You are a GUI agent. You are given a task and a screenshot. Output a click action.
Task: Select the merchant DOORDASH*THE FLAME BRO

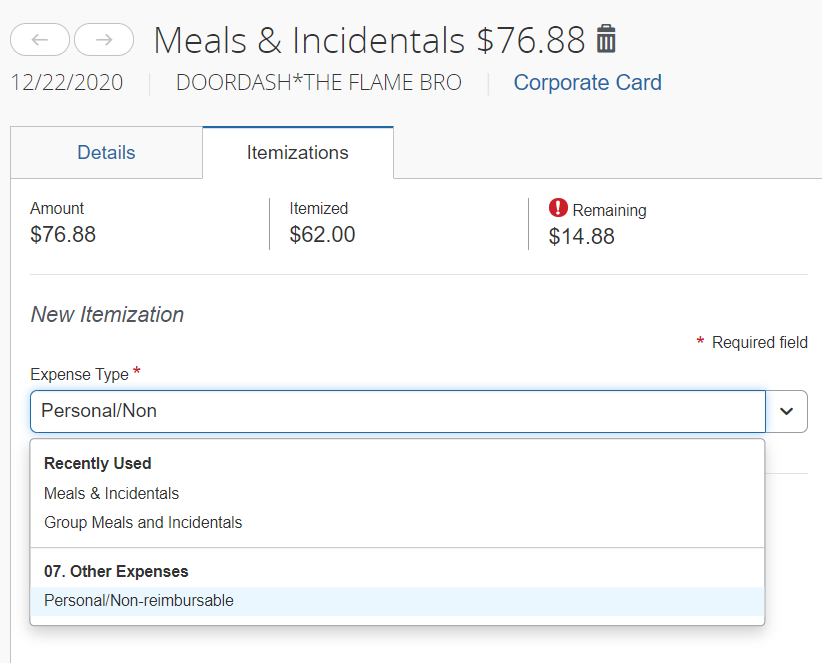pyautogui.click(x=319, y=82)
